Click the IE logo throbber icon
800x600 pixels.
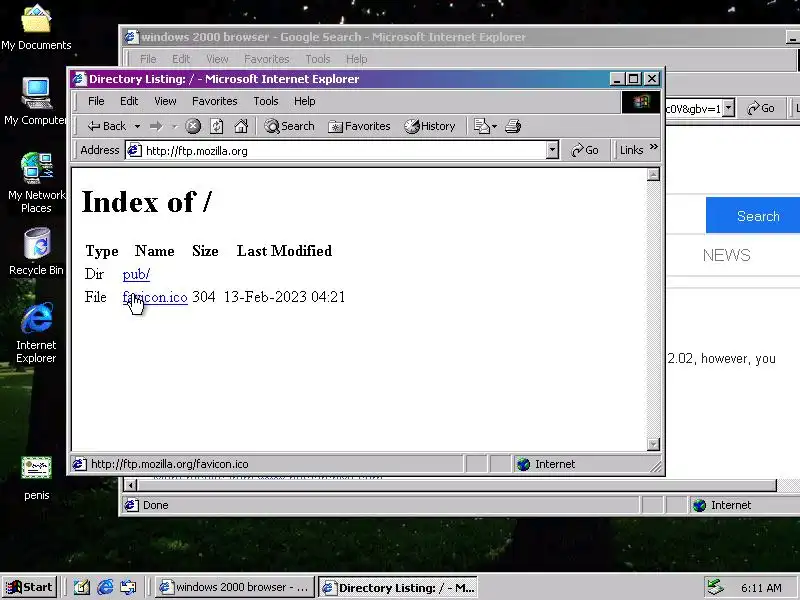pos(641,102)
